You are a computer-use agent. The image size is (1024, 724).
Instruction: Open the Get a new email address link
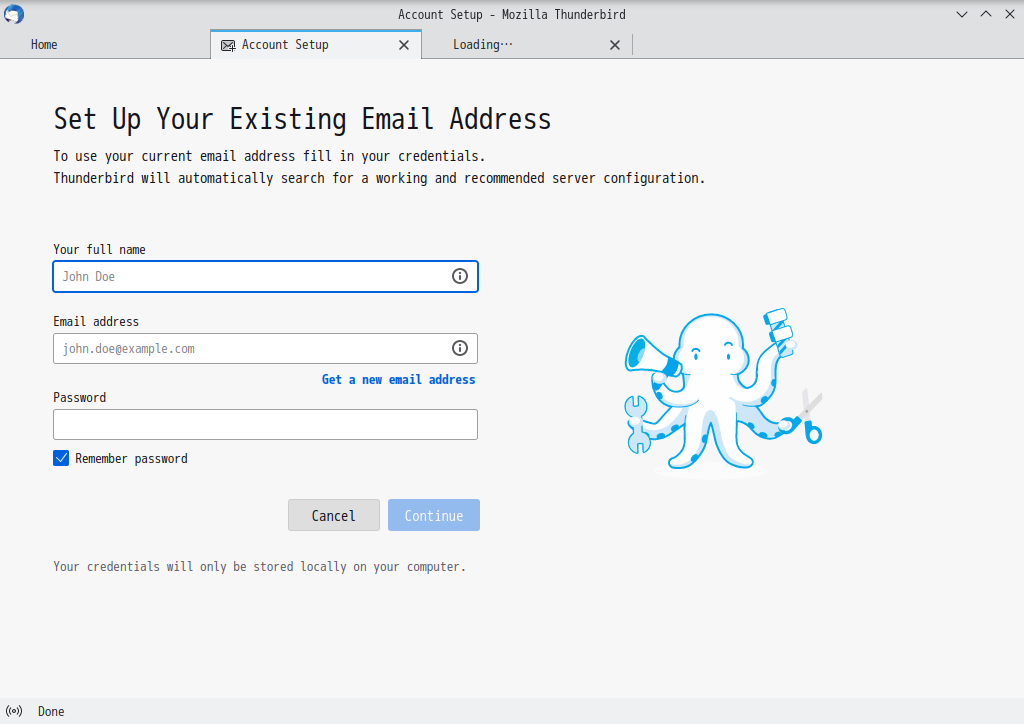(398, 379)
